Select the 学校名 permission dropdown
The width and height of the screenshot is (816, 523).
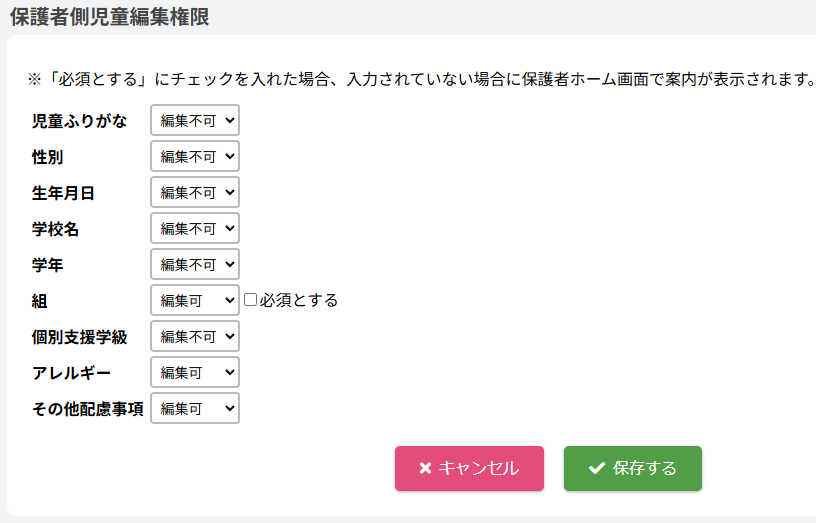(195, 229)
